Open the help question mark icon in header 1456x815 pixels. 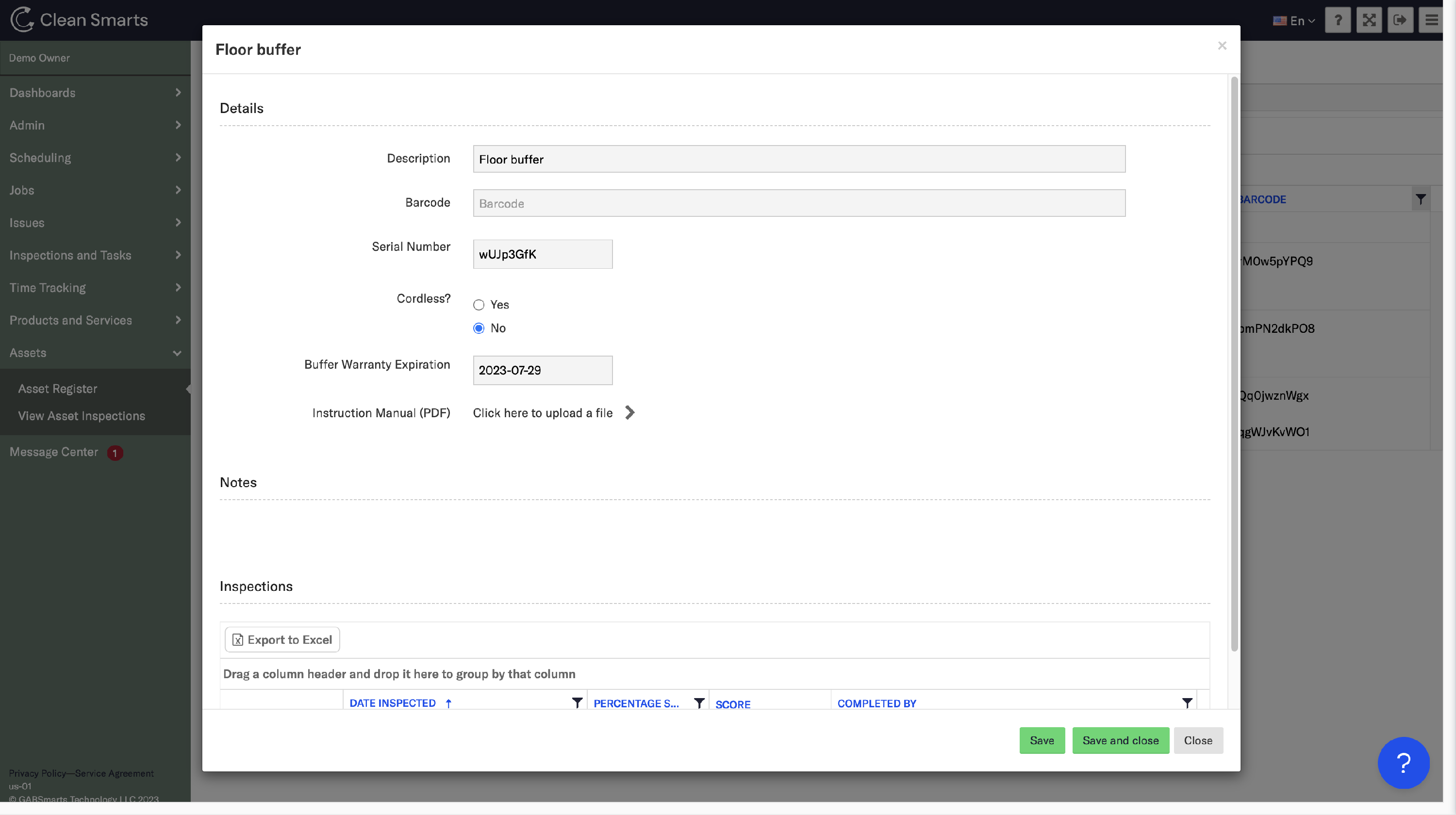[x=1337, y=20]
